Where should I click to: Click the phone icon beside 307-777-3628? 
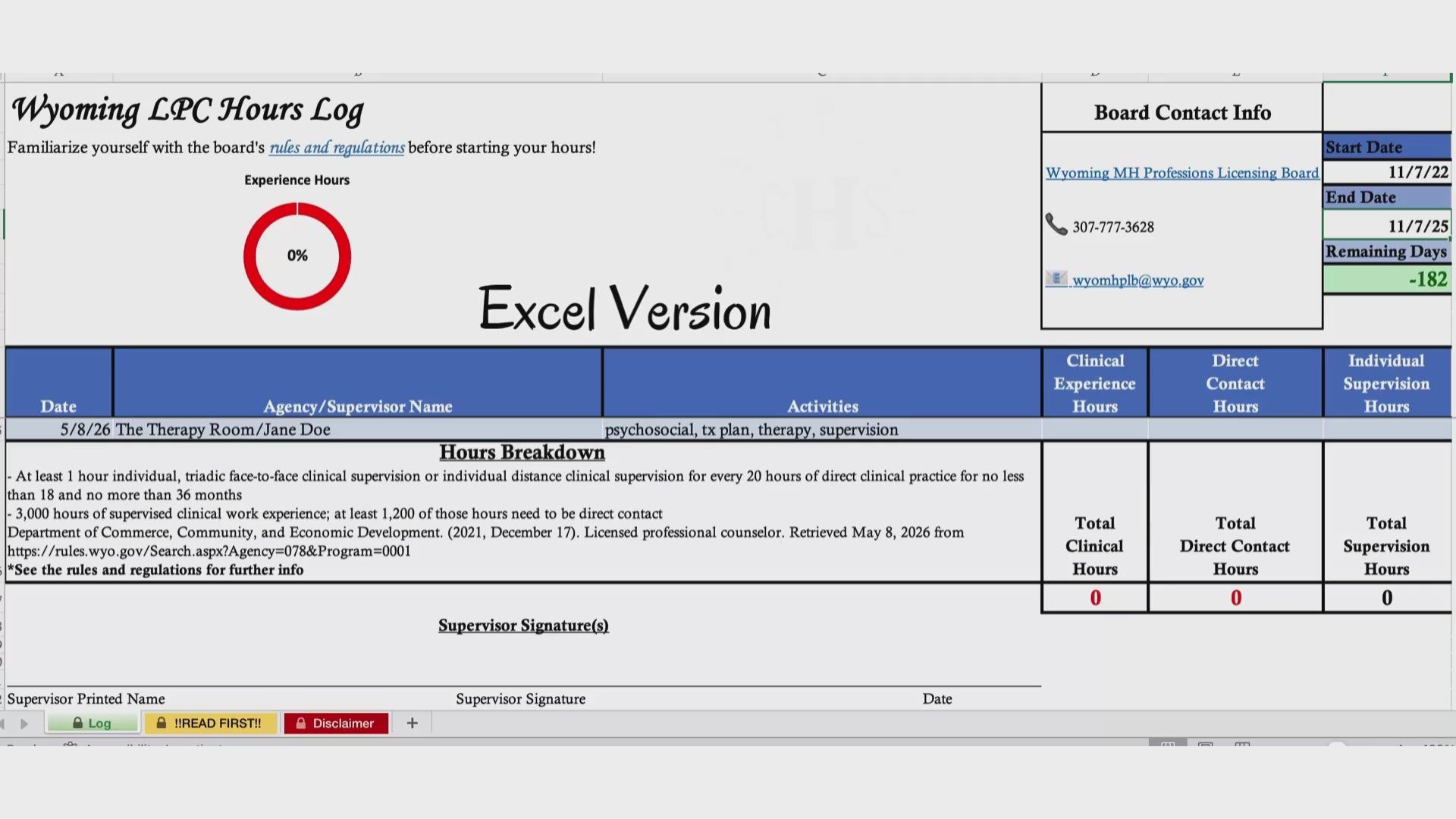[x=1056, y=224]
